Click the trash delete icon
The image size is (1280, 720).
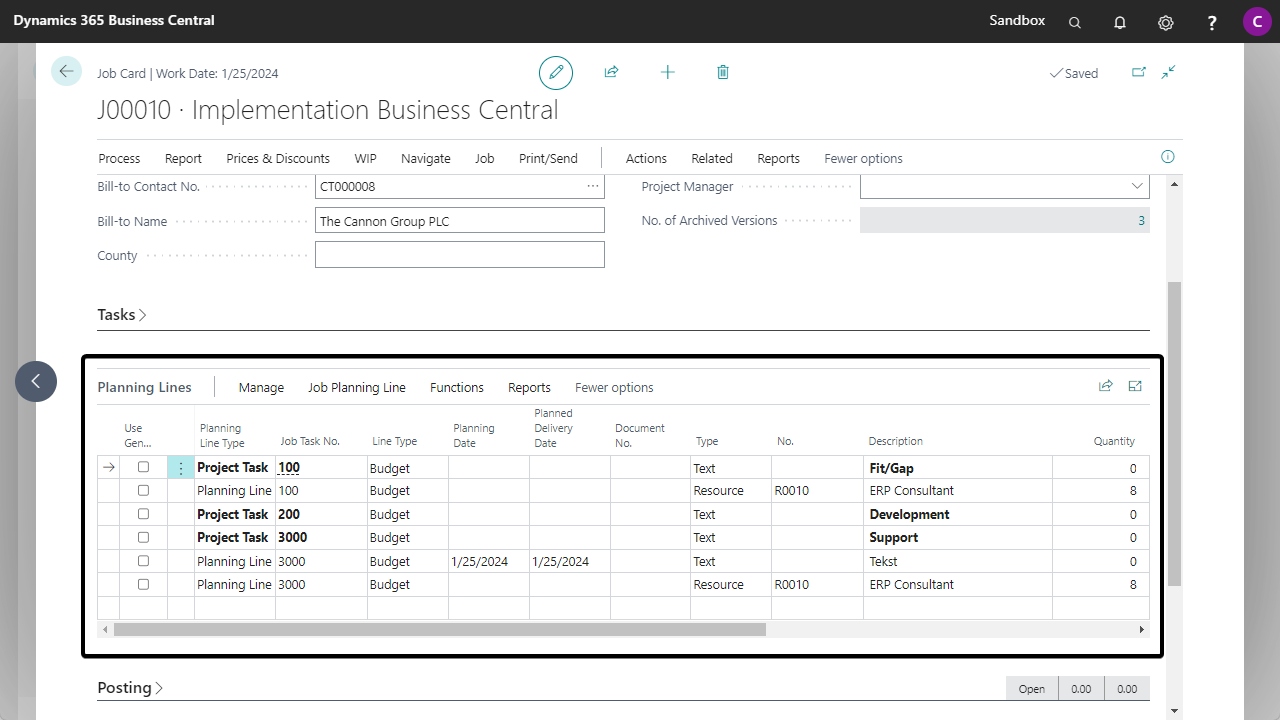coord(723,72)
